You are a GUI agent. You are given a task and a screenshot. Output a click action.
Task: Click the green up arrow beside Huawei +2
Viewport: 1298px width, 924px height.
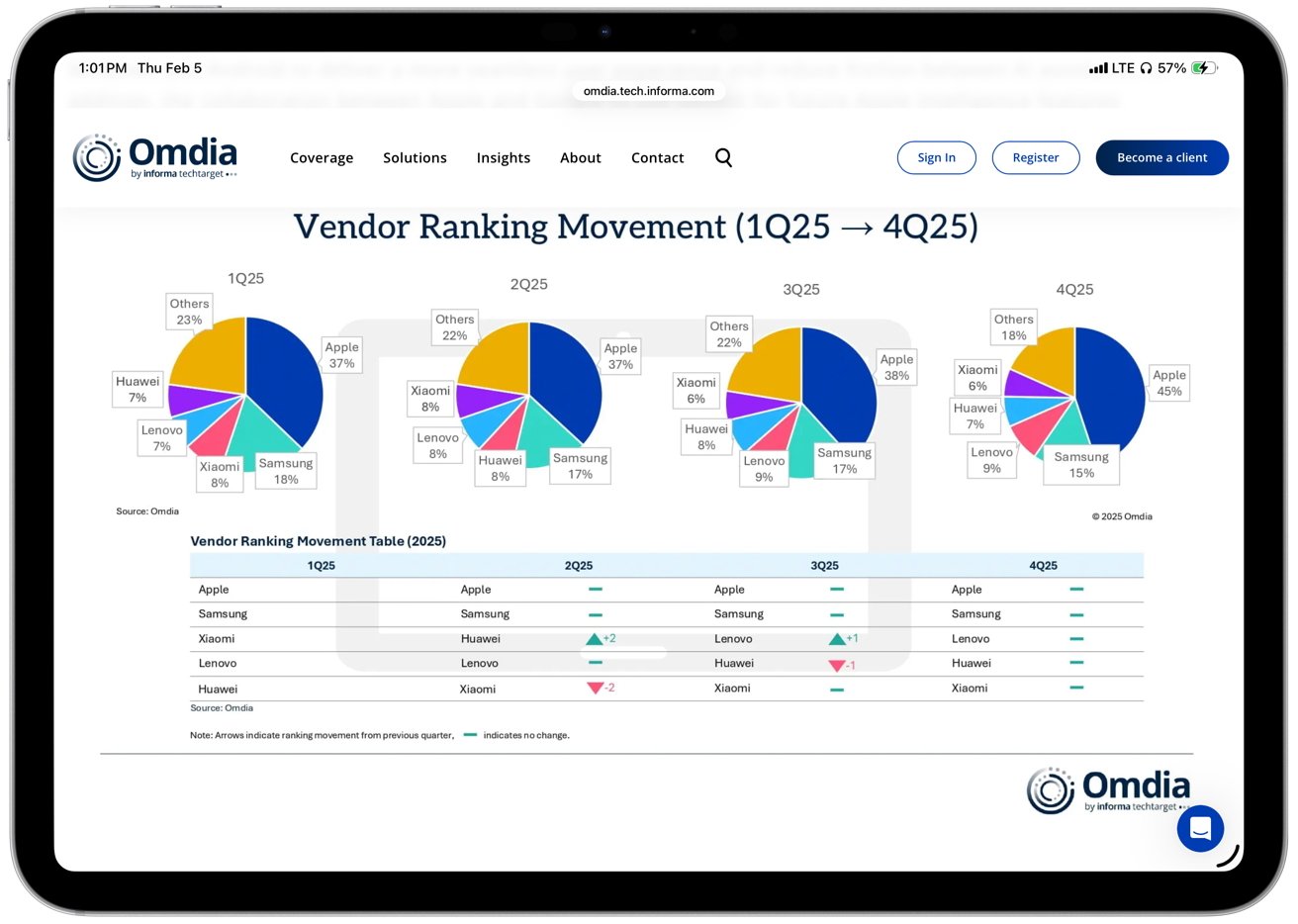tap(596, 638)
